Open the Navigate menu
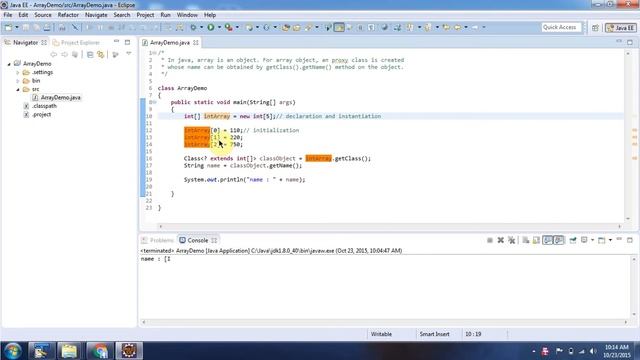The image size is (640, 360). pyautogui.click(x=96, y=15)
